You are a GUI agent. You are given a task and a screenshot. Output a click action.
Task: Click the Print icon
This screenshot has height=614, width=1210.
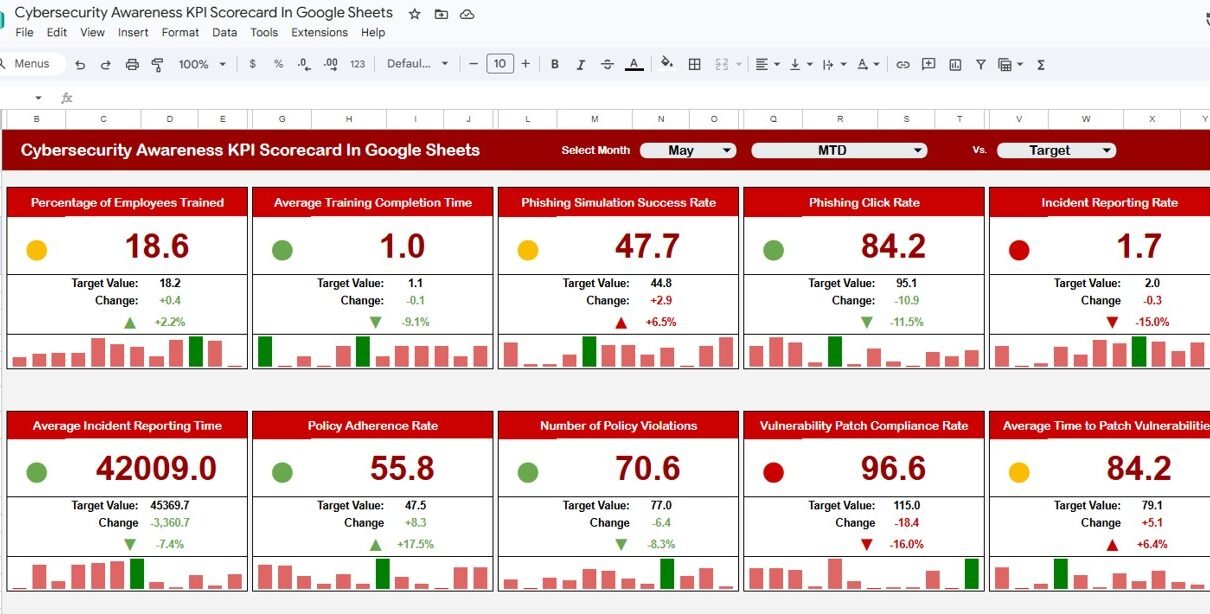132,64
